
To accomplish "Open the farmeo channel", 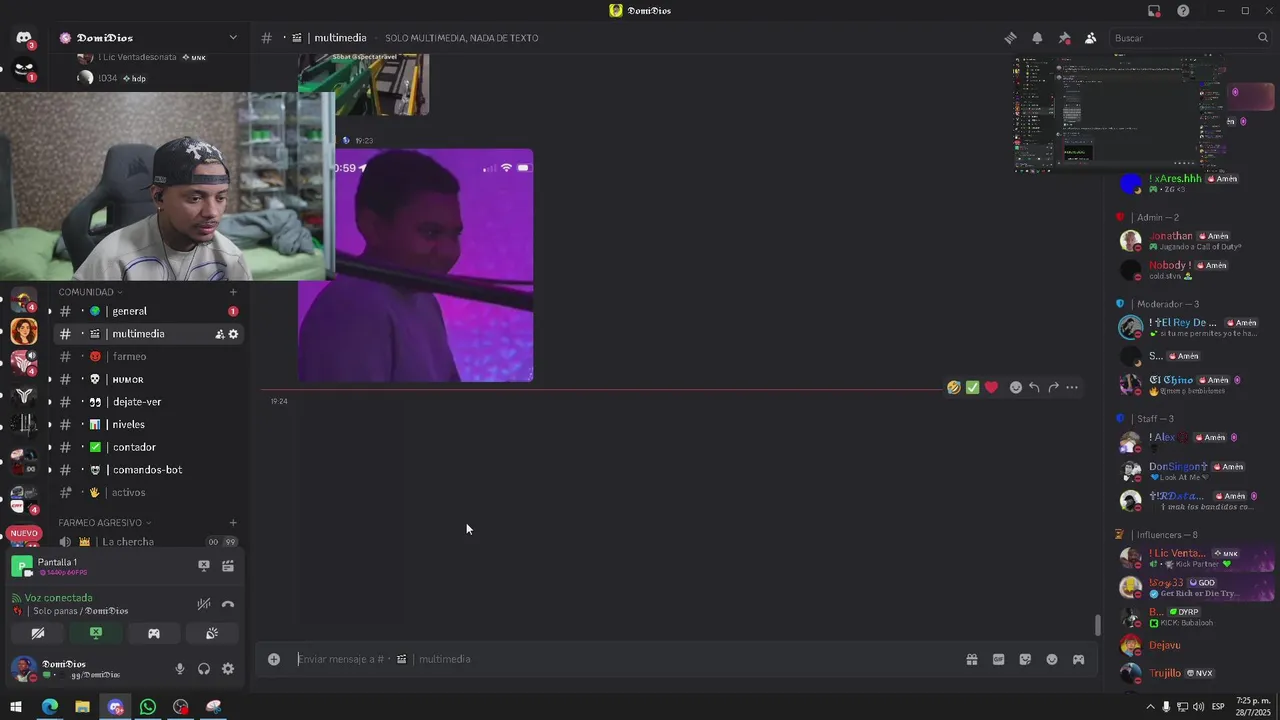I will (x=148, y=356).
